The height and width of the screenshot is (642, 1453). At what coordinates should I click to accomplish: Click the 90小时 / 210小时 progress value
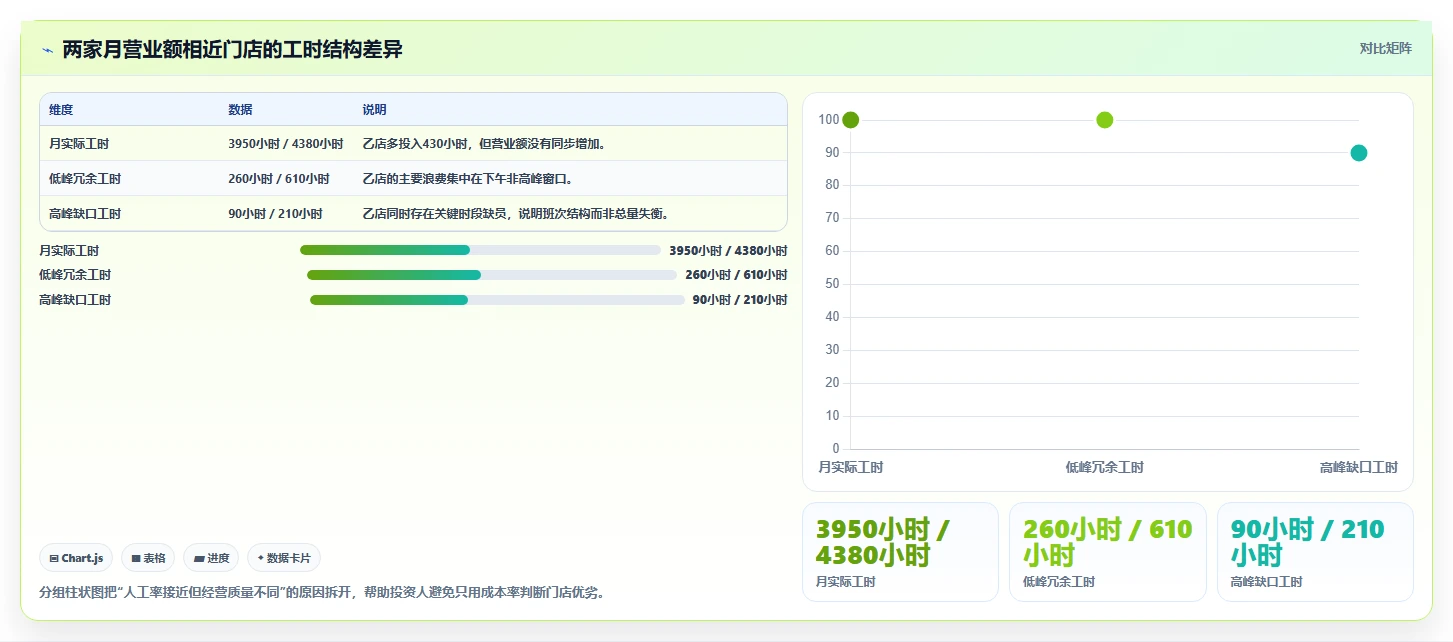[x=740, y=300]
